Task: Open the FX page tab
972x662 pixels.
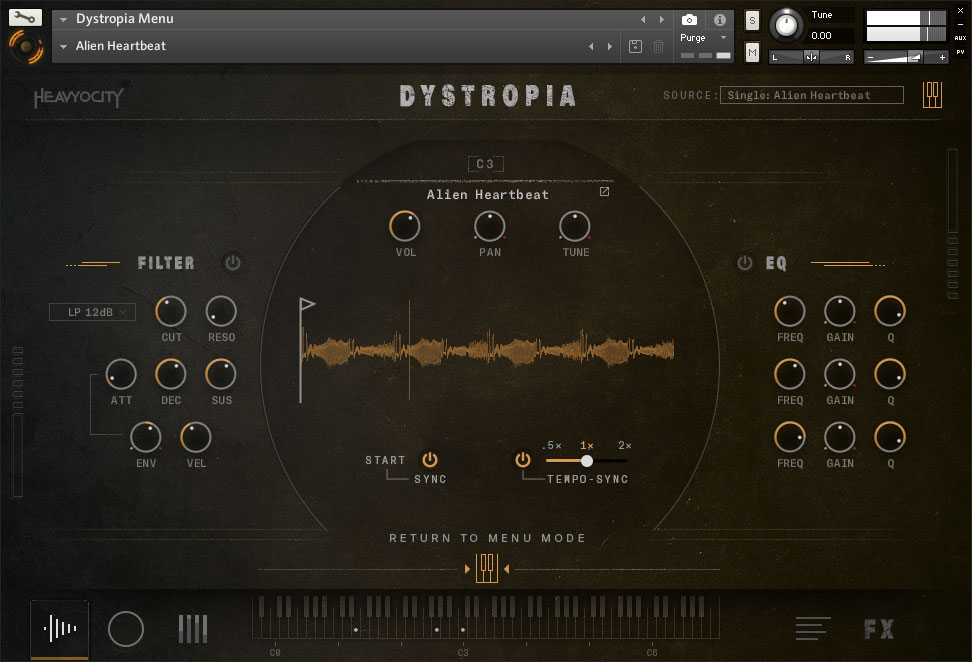Action: click(879, 629)
